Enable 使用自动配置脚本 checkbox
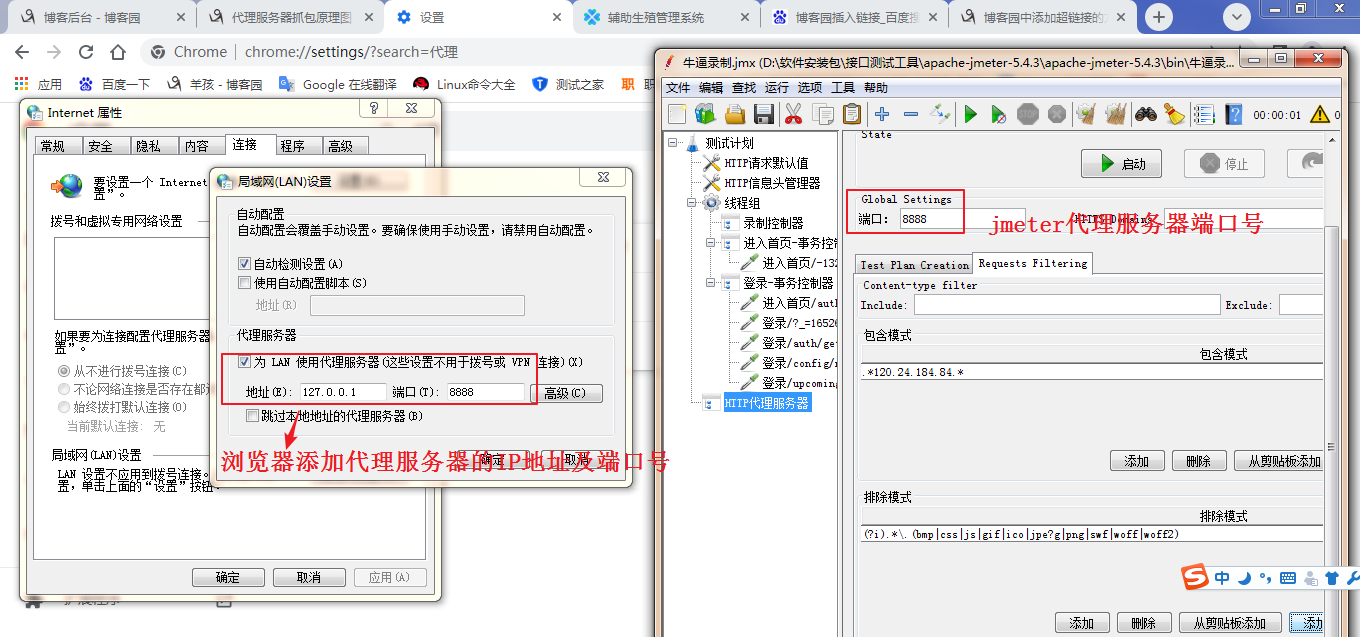This screenshot has width=1360, height=637. [244, 283]
